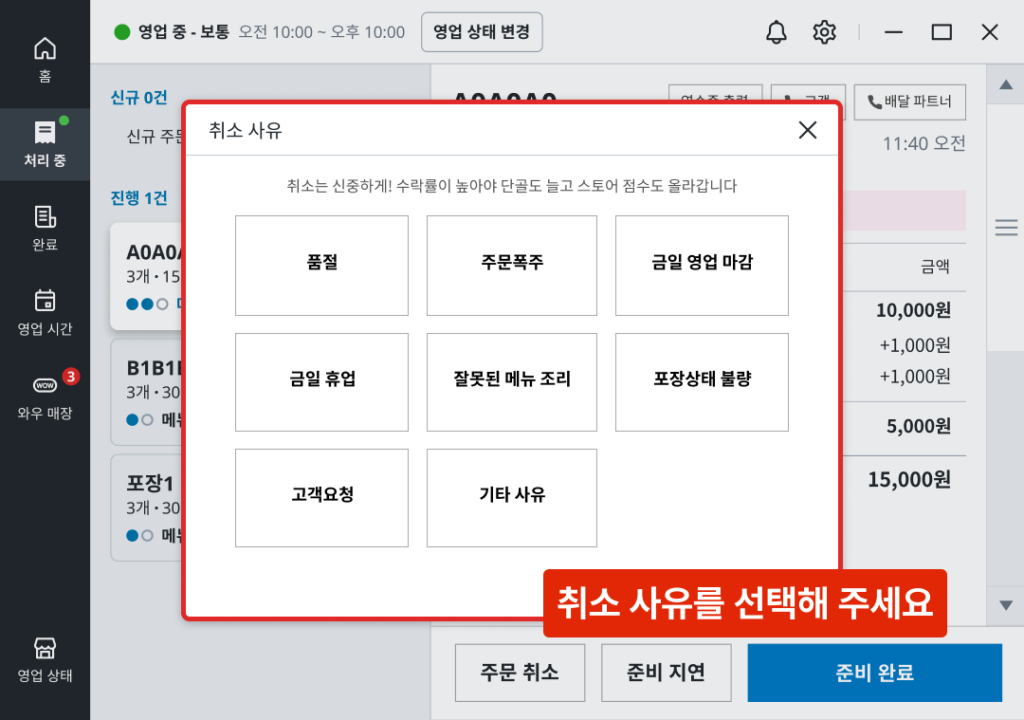Choose 금일 영업 마감 reason
The image size is (1024, 720).
click(702, 265)
